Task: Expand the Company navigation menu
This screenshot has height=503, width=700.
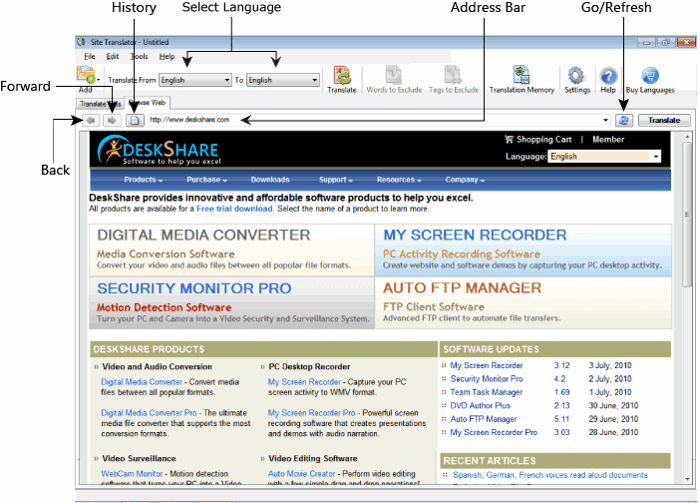Action: [x=465, y=180]
